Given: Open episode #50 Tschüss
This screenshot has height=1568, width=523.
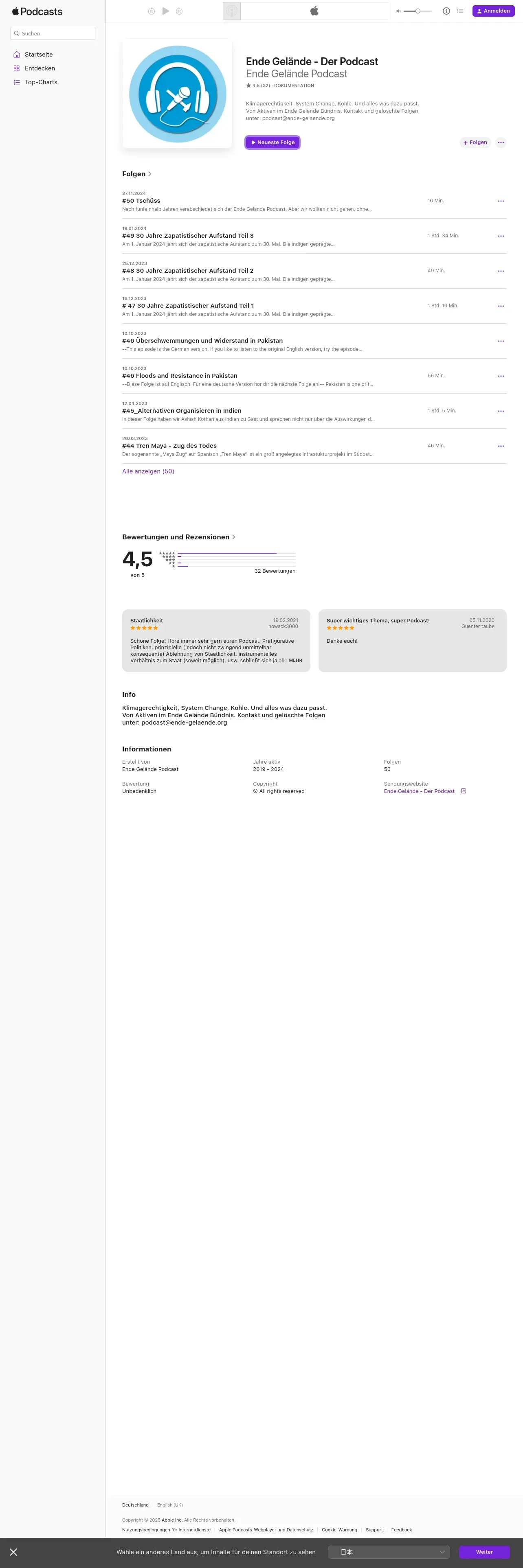Looking at the screenshot, I should 141,201.
